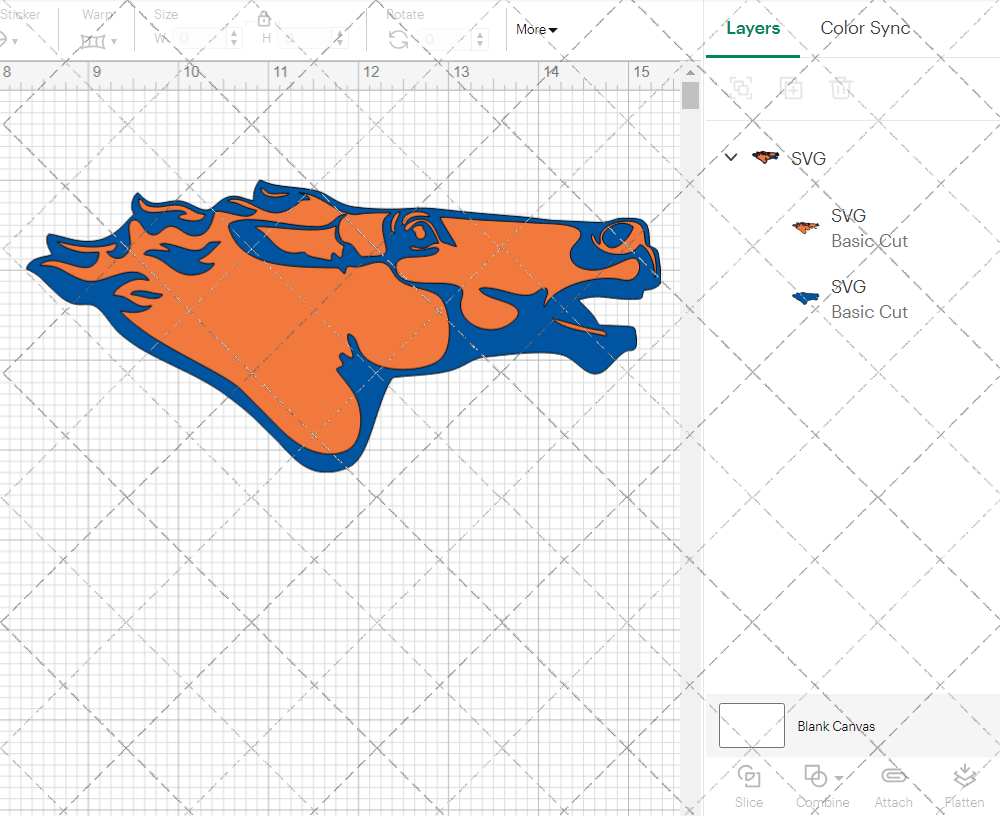Click the Layers tab
The width and height of the screenshot is (1000, 816).
tap(753, 28)
